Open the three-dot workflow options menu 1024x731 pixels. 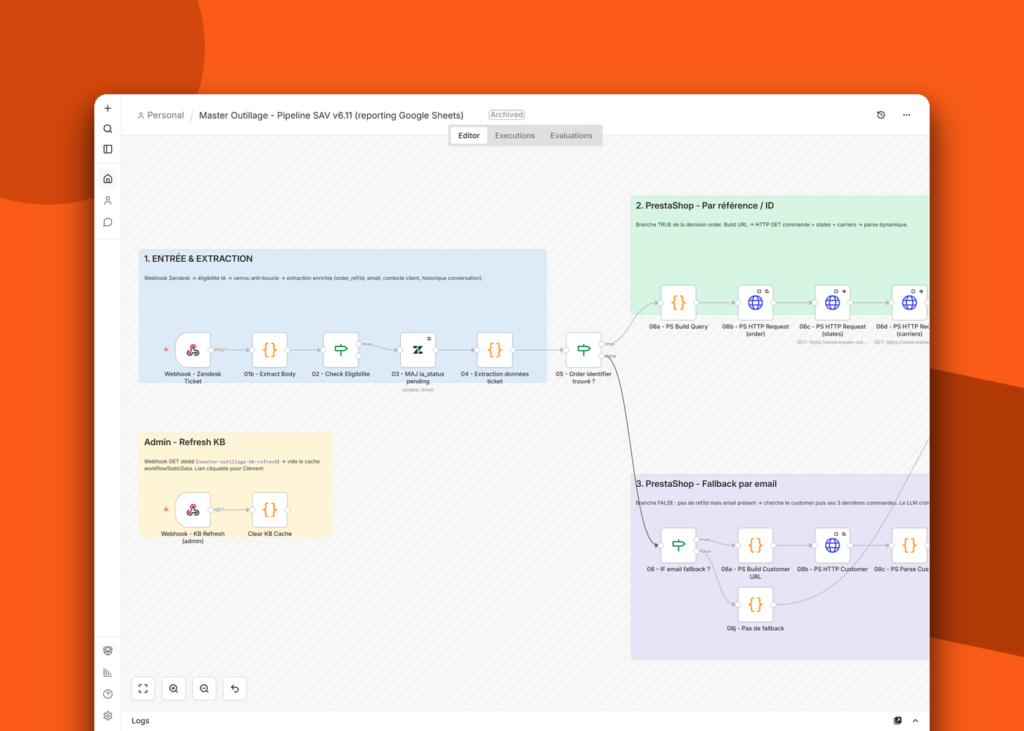(906, 115)
